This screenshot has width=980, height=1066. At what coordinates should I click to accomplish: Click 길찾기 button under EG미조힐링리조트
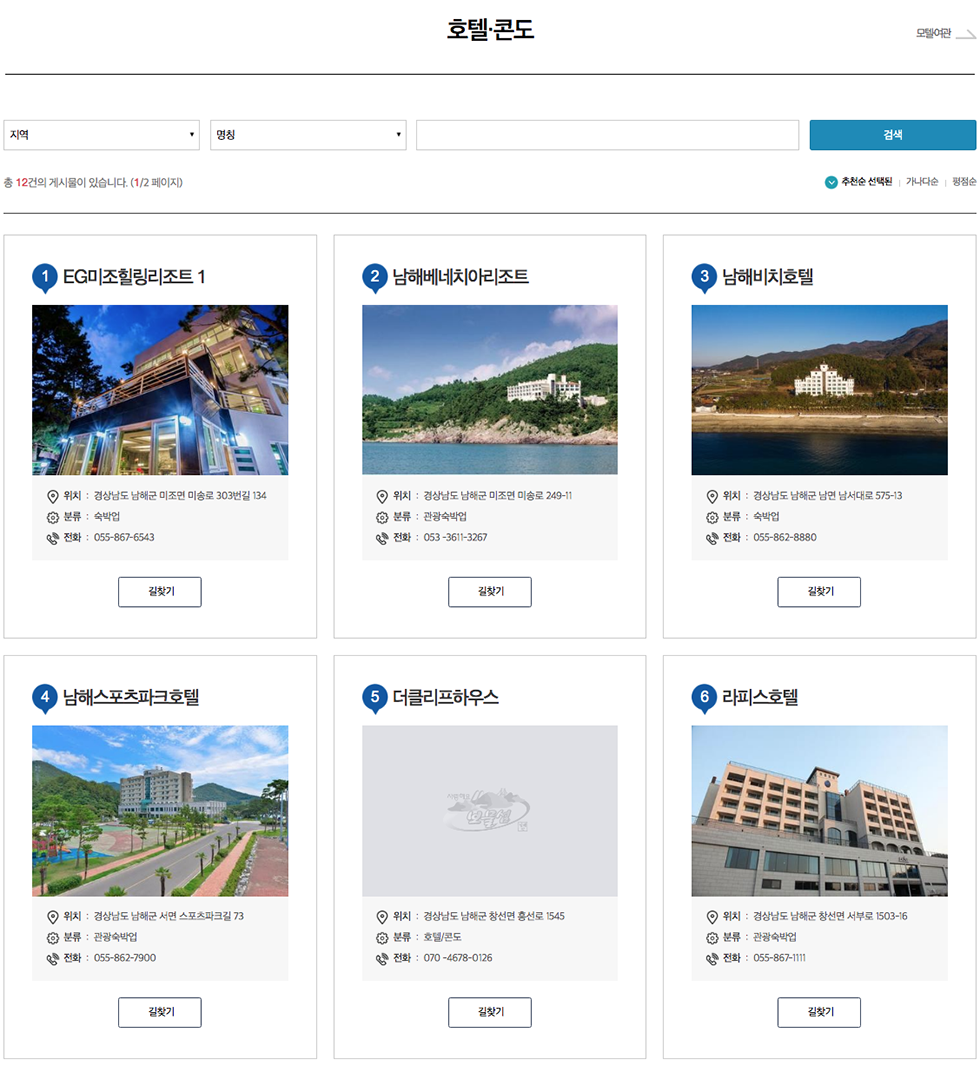(x=160, y=592)
